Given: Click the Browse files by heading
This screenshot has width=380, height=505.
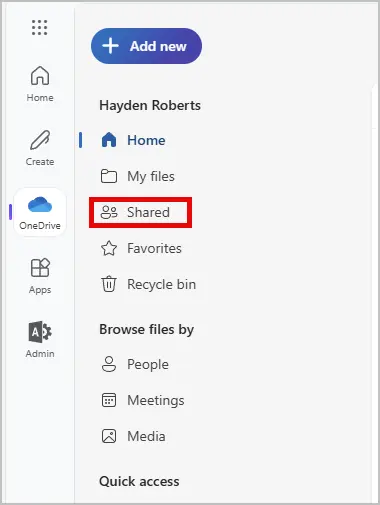Looking at the screenshot, I should (x=147, y=330).
